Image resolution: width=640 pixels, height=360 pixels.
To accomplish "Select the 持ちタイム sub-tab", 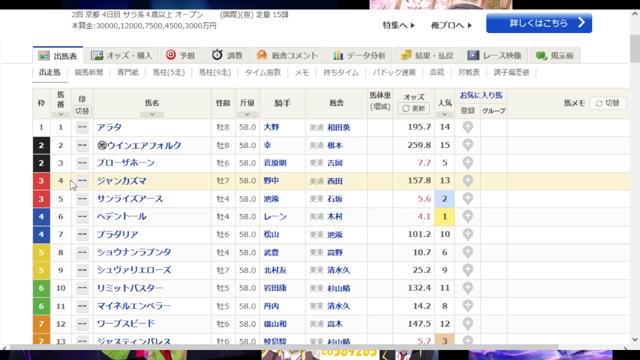I will tap(341, 72).
